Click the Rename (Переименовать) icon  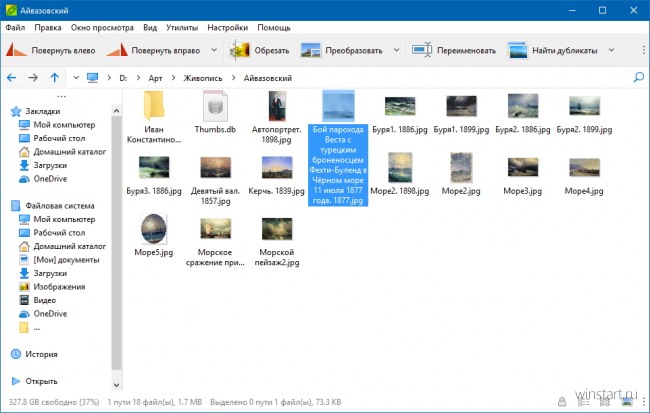[x=422, y=50]
